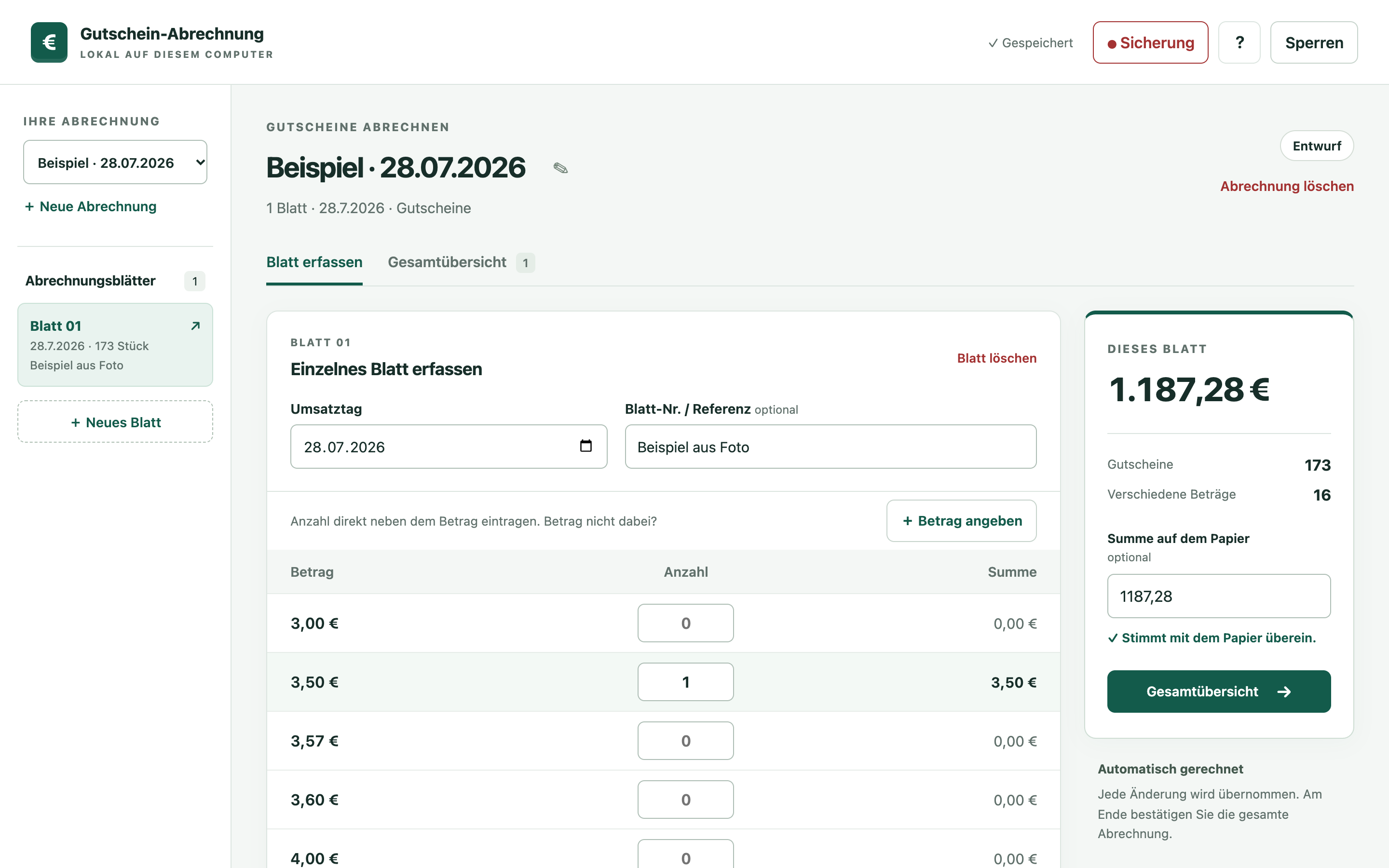
Task: Click the 'Einzelnes Blatt erfassen' heading
Action: click(x=386, y=369)
